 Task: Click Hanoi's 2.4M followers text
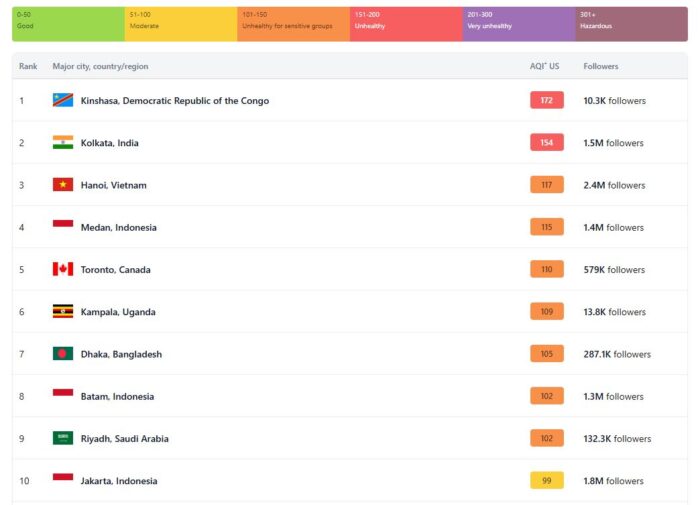tap(614, 185)
